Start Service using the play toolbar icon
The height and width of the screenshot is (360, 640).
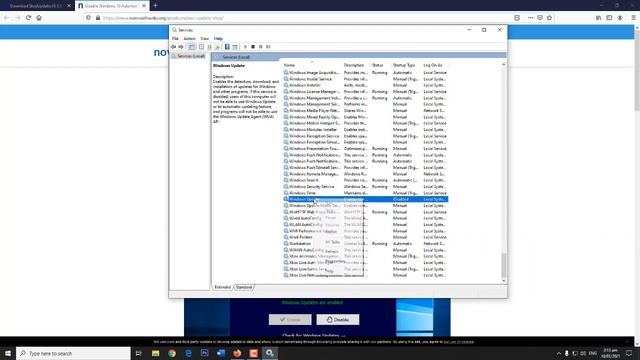point(245,47)
